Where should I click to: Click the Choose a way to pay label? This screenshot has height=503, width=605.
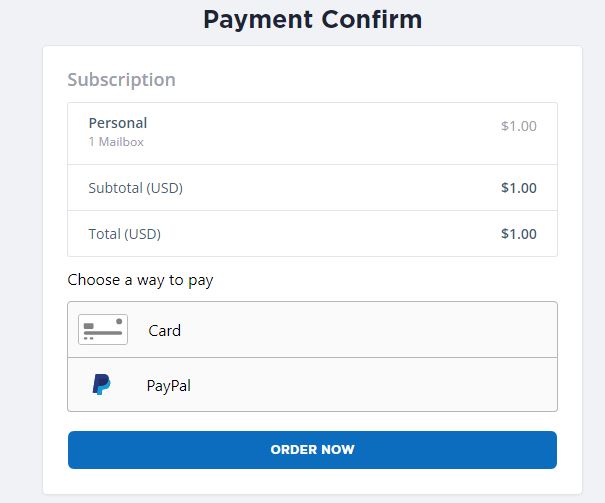[x=140, y=280]
